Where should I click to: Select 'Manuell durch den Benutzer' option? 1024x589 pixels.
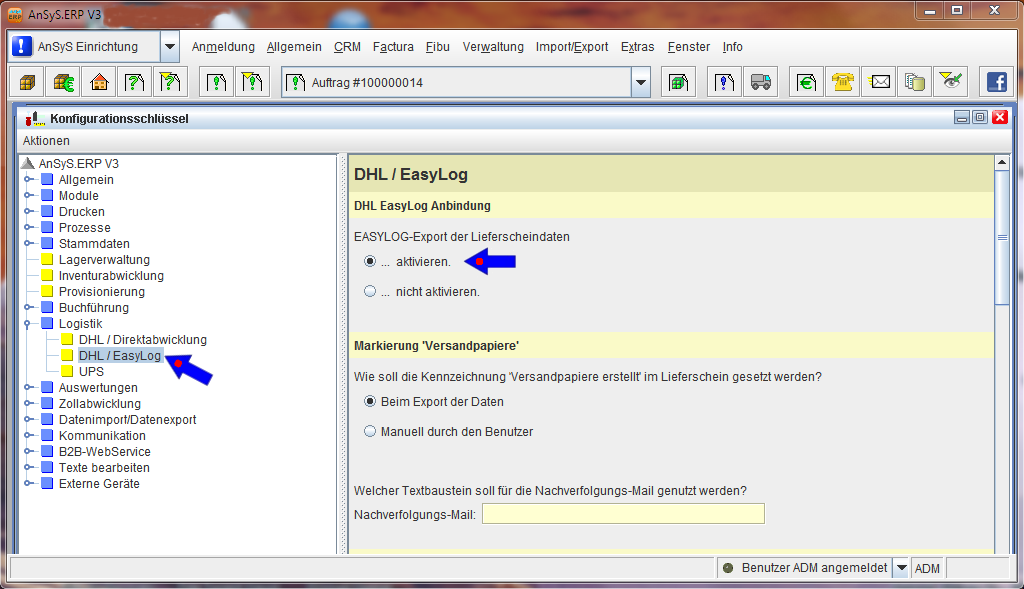pos(370,432)
